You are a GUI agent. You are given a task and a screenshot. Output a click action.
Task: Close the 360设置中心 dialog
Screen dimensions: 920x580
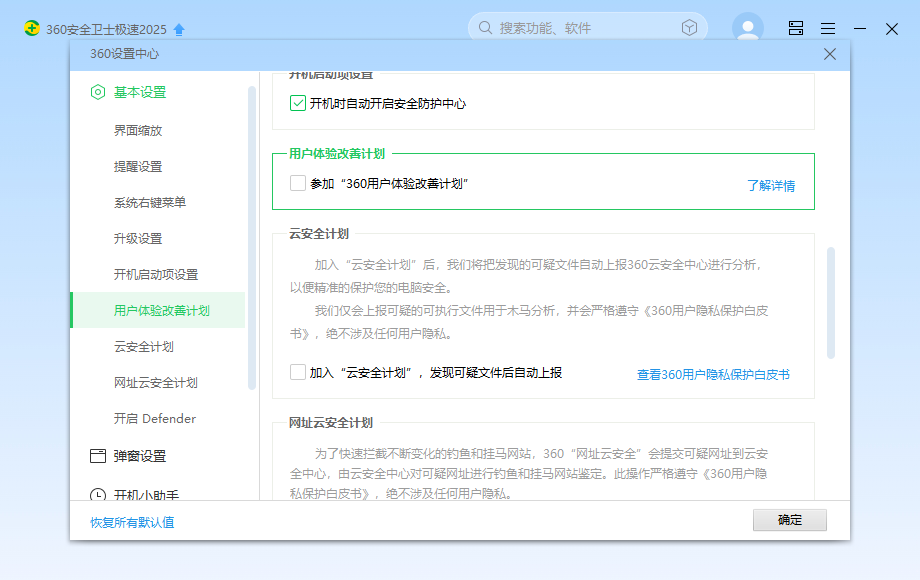pyautogui.click(x=829, y=54)
